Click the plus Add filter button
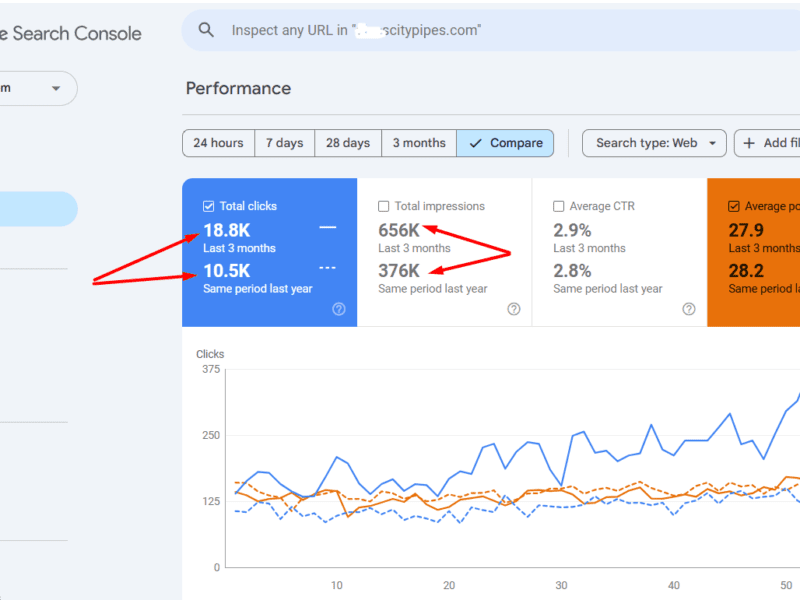The image size is (800, 600). pos(768,143)
